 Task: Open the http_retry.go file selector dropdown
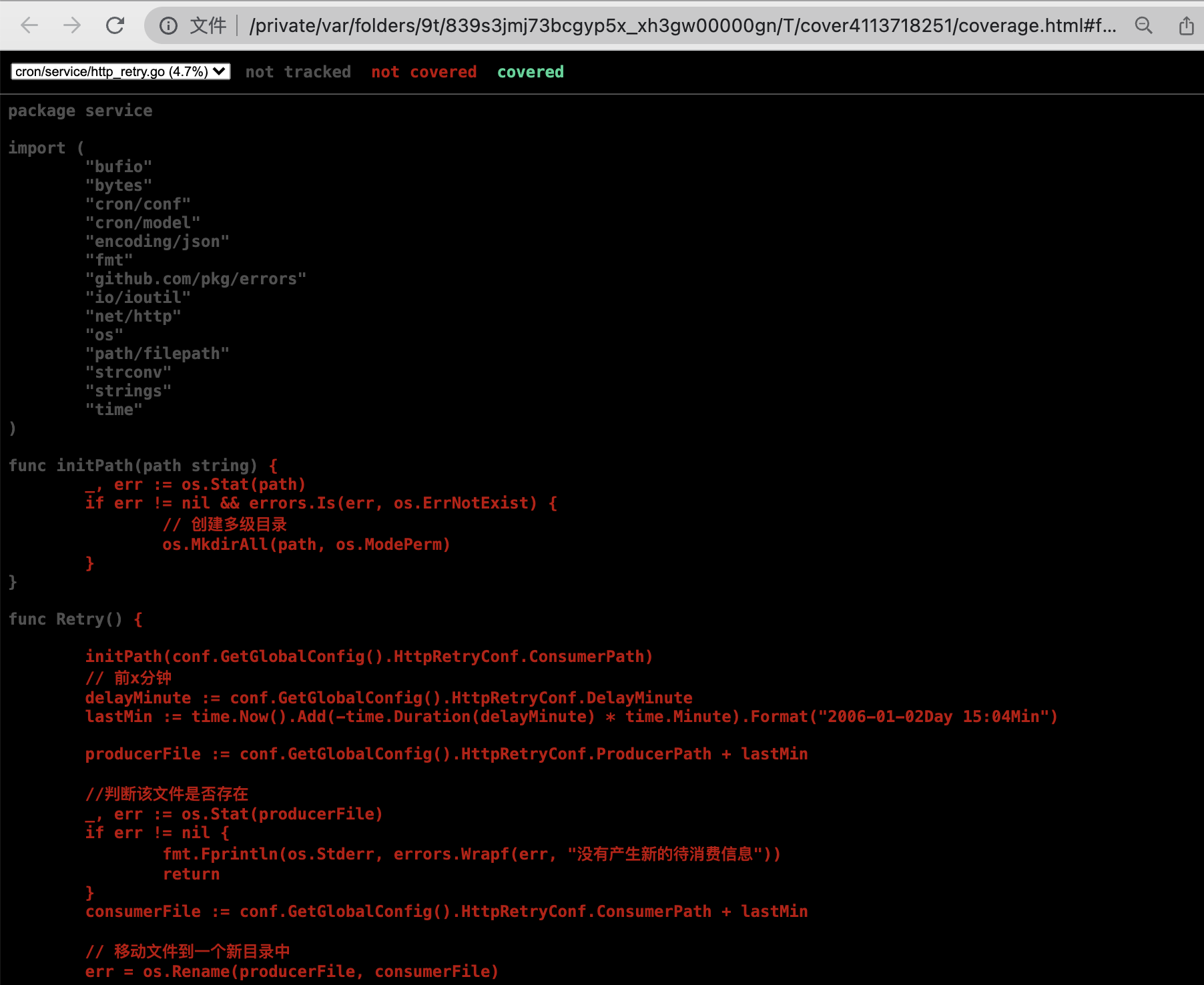[121, 71]
